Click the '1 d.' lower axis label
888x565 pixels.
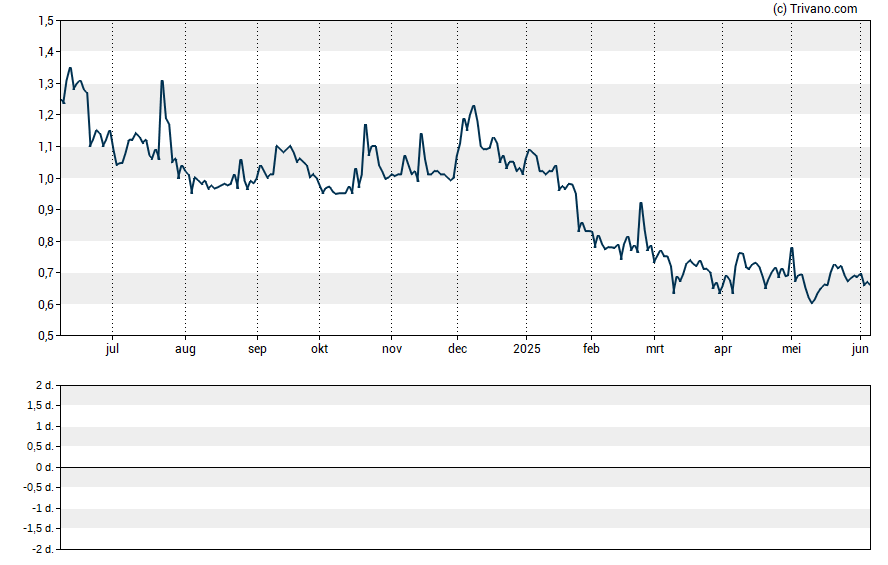(44, 426)
